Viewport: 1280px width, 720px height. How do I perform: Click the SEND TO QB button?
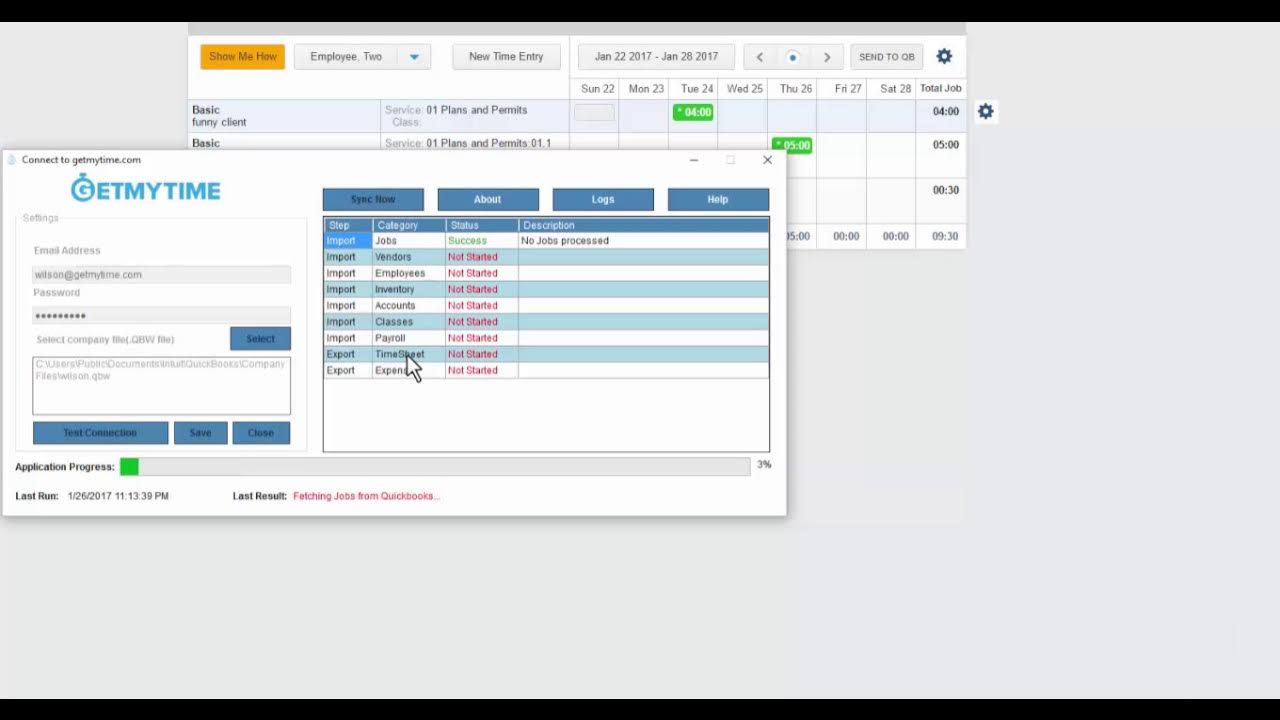[887, 57]
